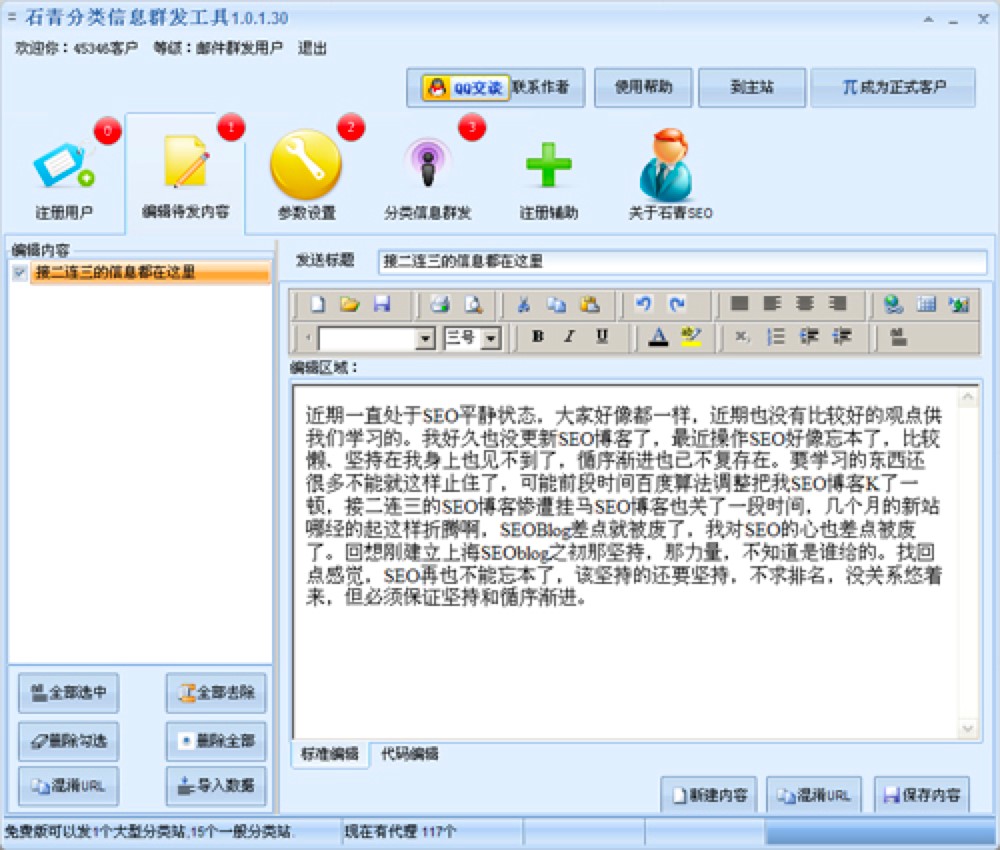The image size is (1000, 850).
Task: Click in the 发送标题 title field
Action: click(x=682, y=261)
